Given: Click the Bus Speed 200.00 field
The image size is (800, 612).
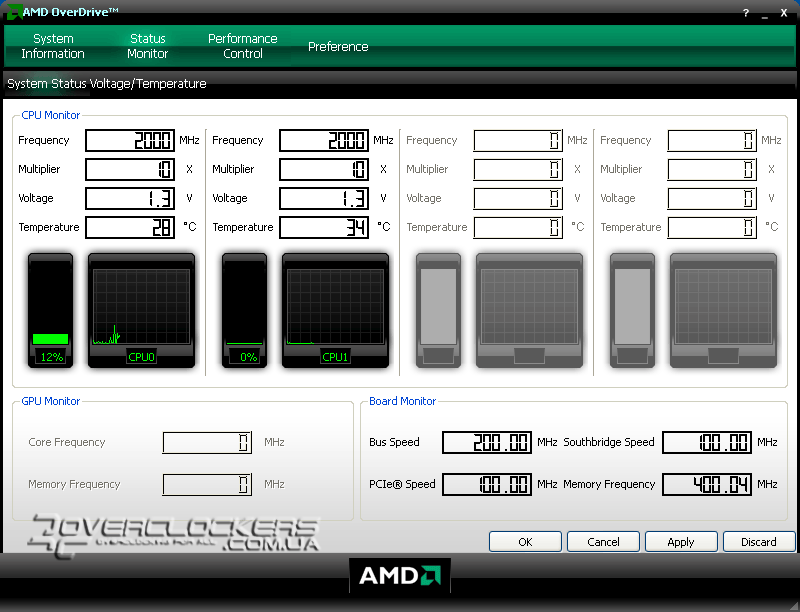Looking at the screenshot, I should pos(487,442).
